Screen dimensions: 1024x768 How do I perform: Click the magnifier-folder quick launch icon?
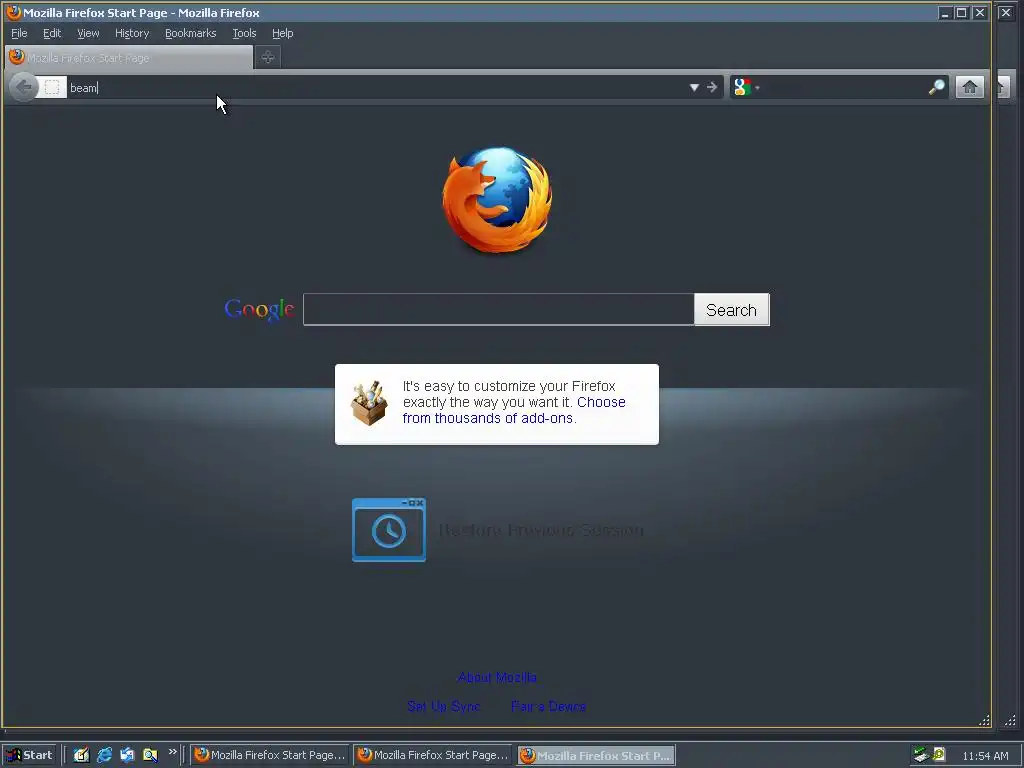coord(150,755)
